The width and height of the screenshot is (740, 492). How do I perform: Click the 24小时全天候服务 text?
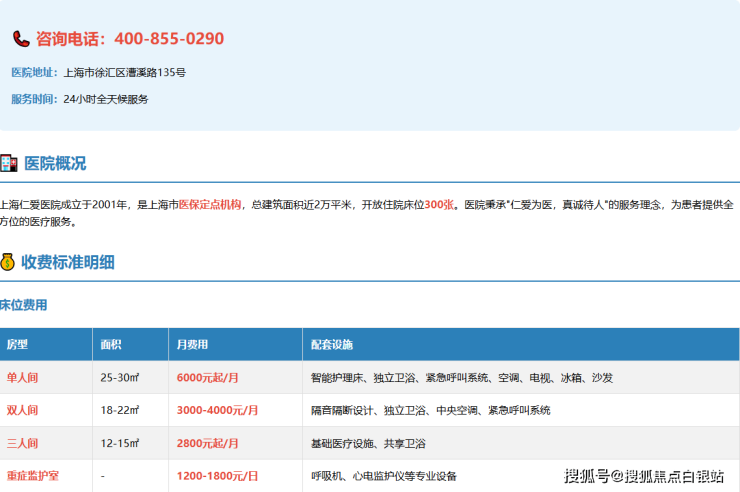(105, 99)
